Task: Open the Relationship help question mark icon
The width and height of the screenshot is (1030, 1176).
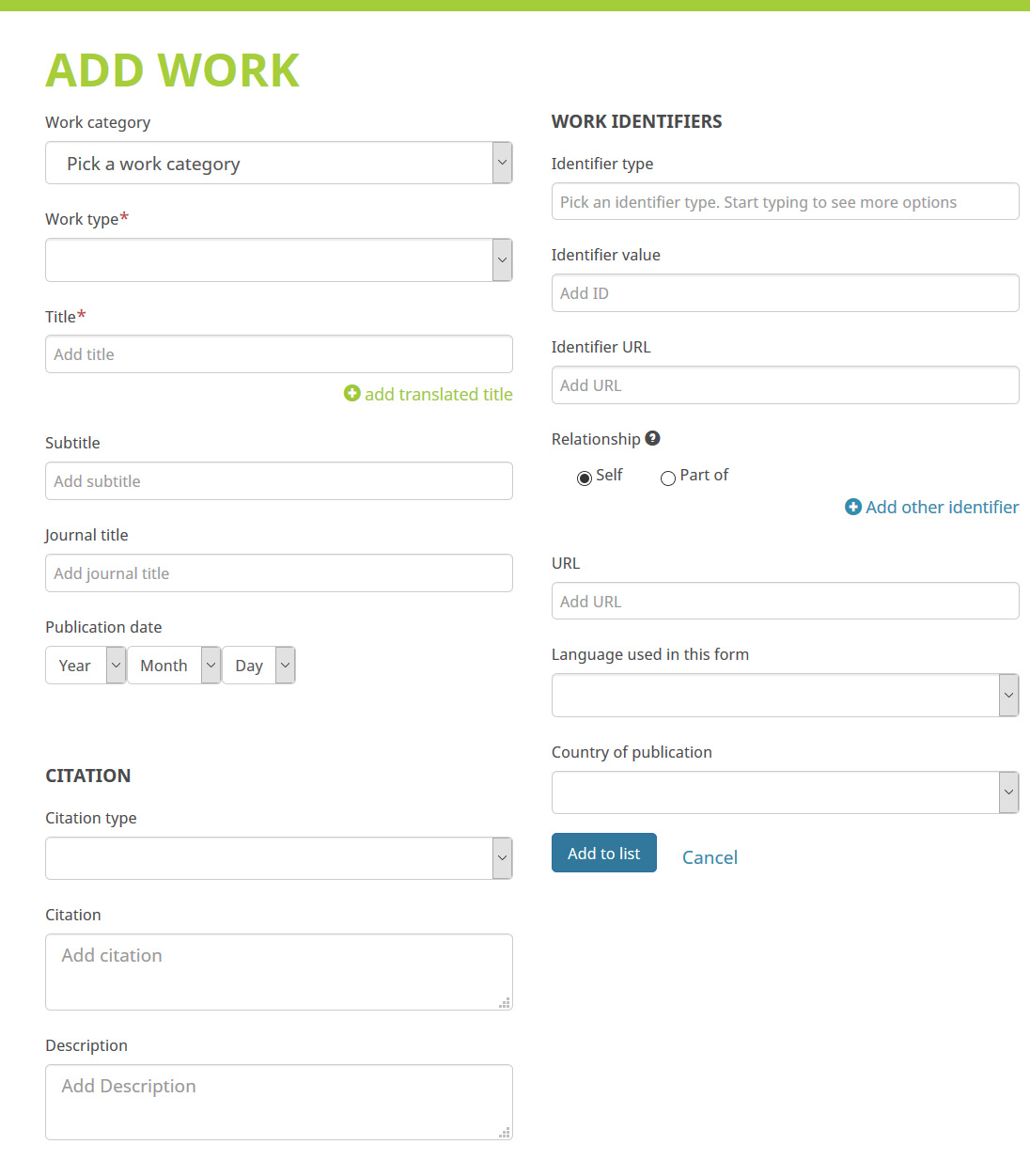Action: (x=653, y=438)
